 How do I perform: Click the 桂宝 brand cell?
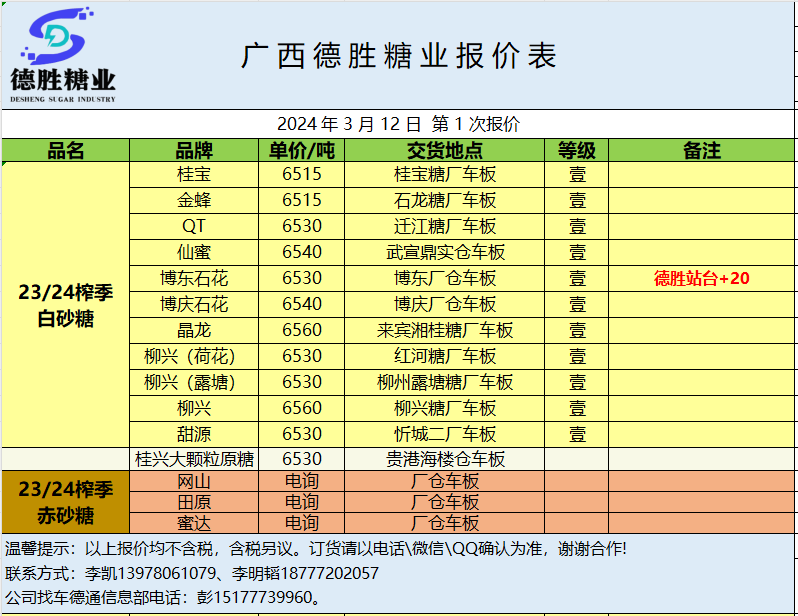[194, 174]
